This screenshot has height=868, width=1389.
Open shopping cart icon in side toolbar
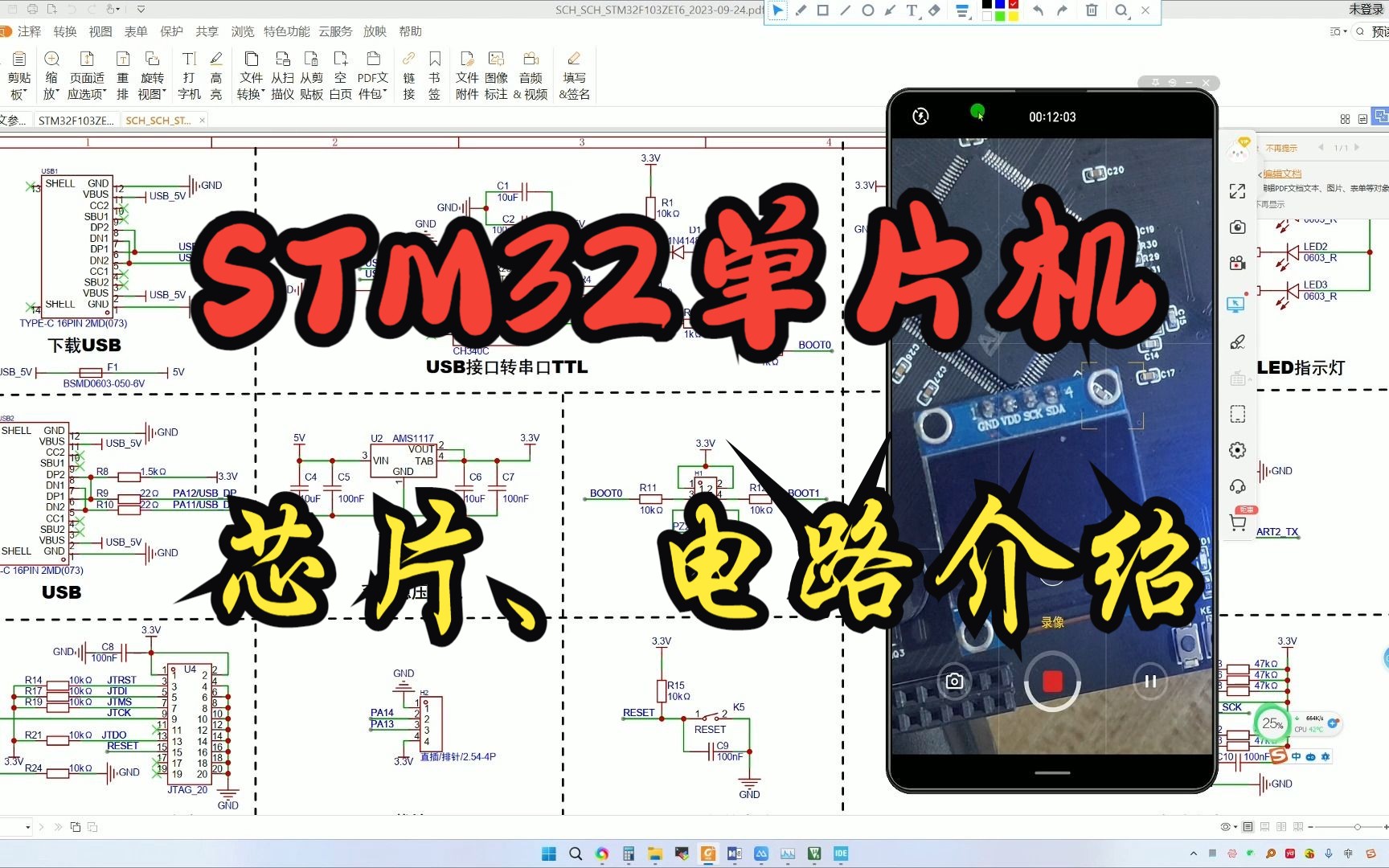[x=1238, y=522]
